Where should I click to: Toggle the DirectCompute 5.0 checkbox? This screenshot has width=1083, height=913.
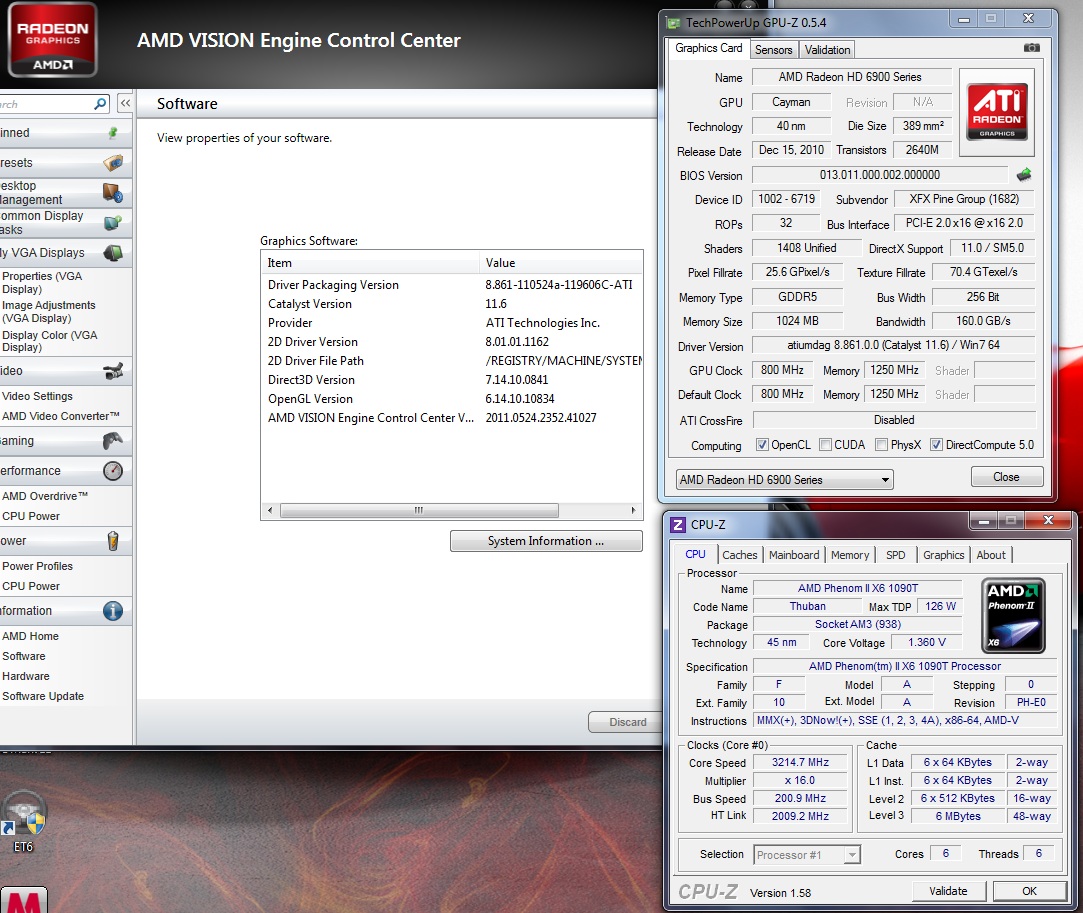[937, 445]
